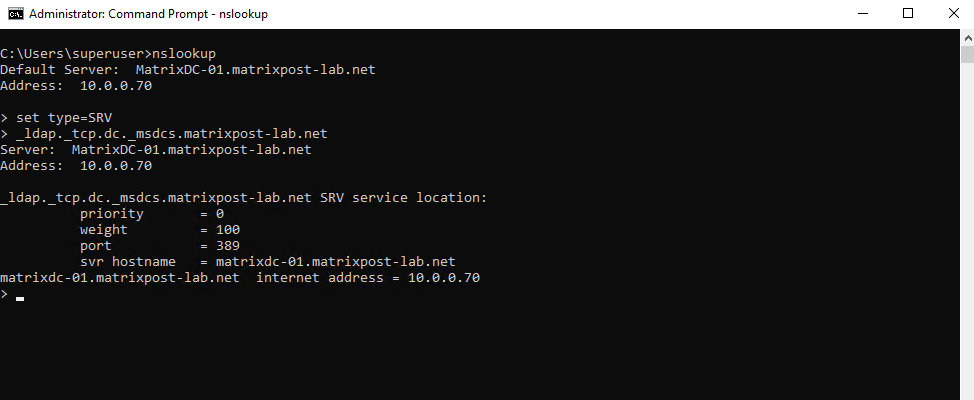Click the Default Server hostname text
This screenshot has width=974, height=400.
point(255,70)
